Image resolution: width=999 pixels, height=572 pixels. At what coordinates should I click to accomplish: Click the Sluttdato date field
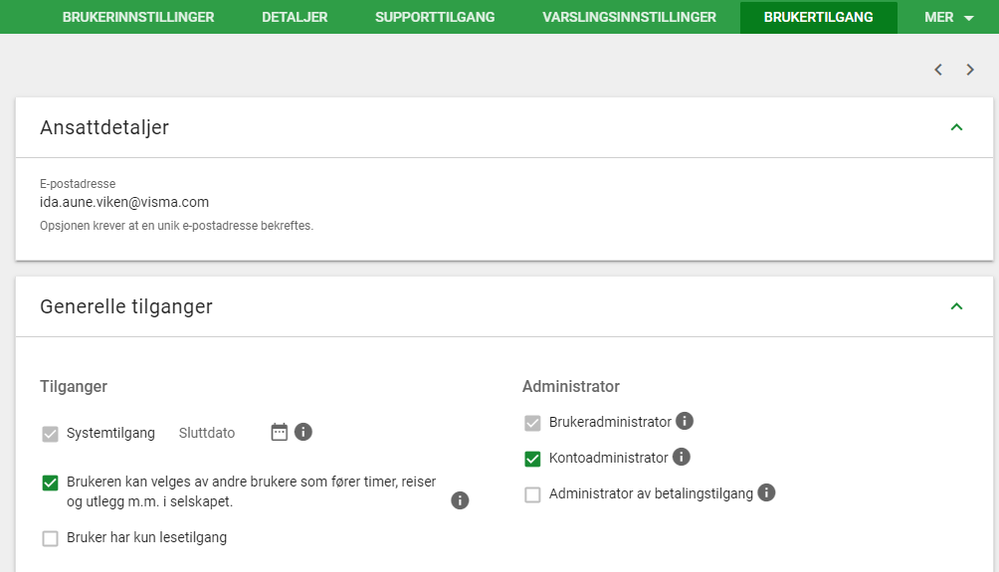pyautogui.click(x=208, y=433)
